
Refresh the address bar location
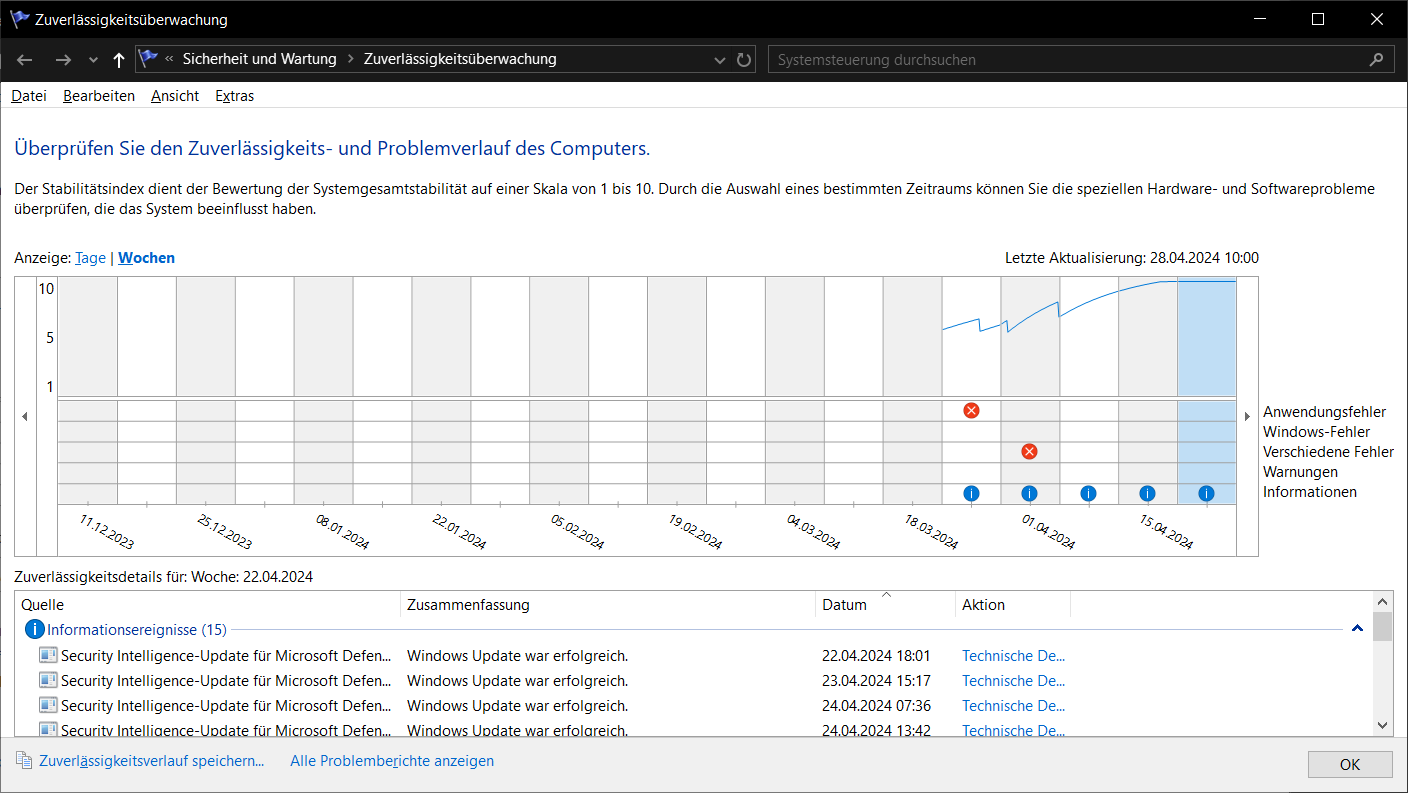pyautogui.click(x=744, y=60)
